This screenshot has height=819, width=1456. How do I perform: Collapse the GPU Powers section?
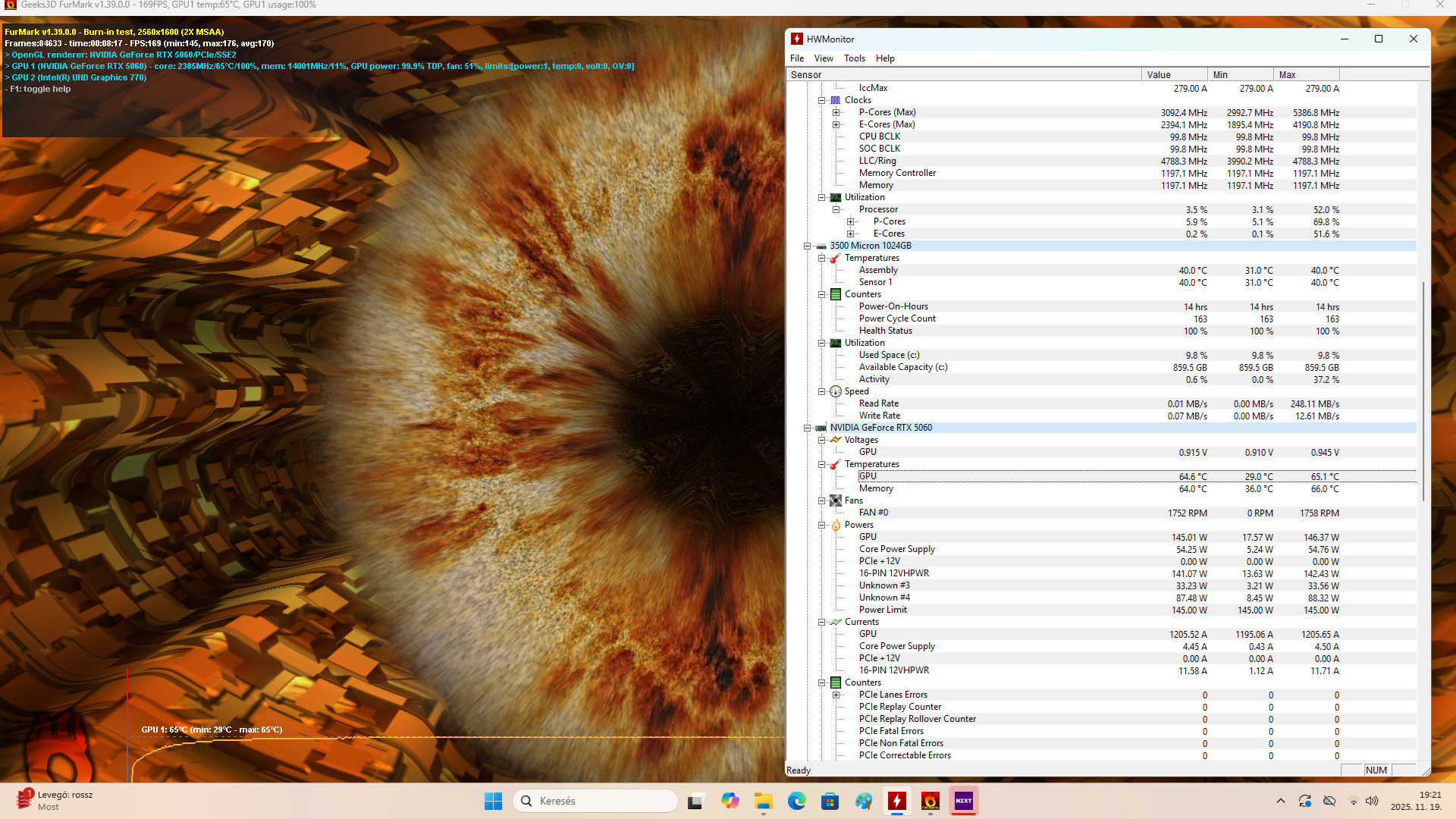point(822,525)
